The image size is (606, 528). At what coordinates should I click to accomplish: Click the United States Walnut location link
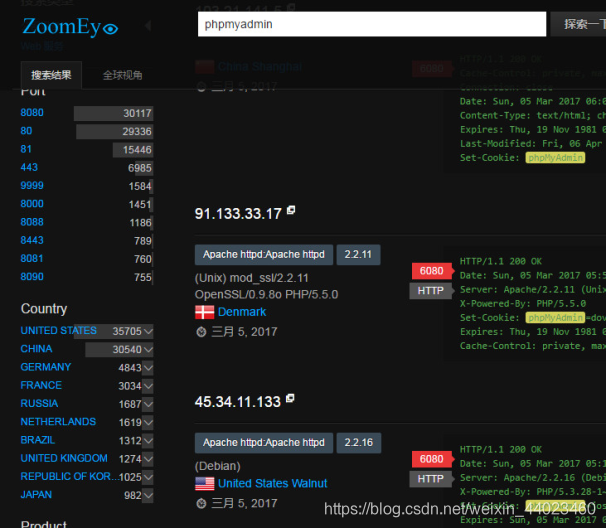(272, 484)
